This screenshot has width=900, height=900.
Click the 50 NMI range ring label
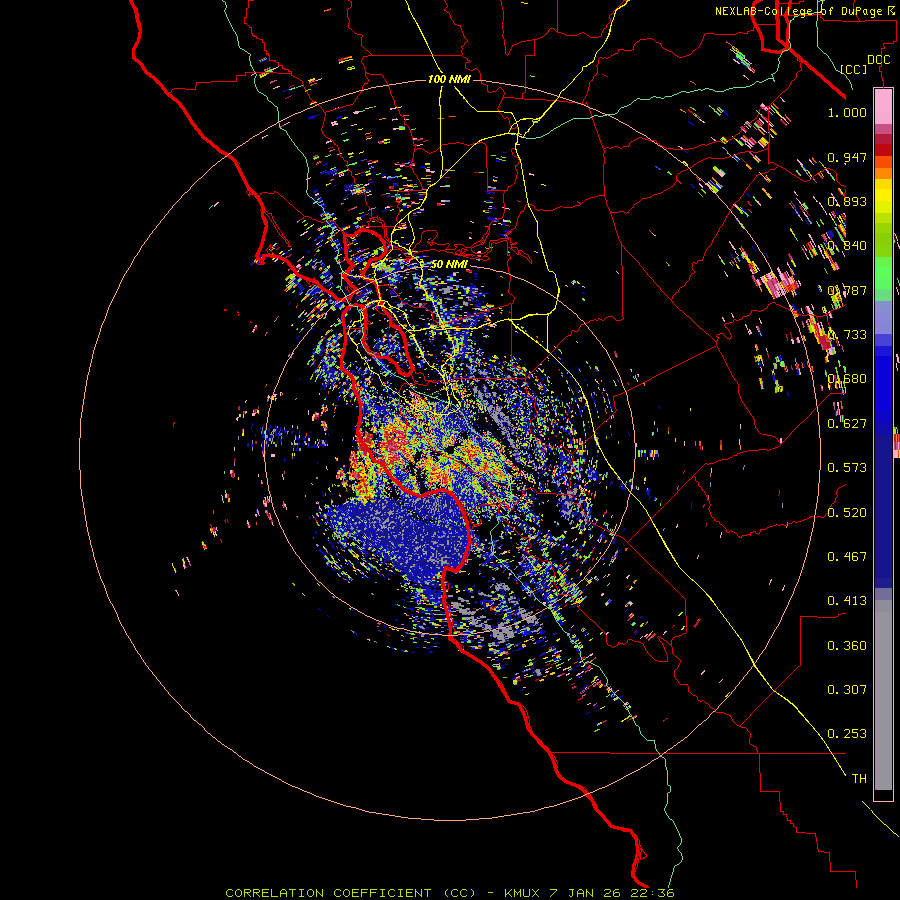pos(449,264)
